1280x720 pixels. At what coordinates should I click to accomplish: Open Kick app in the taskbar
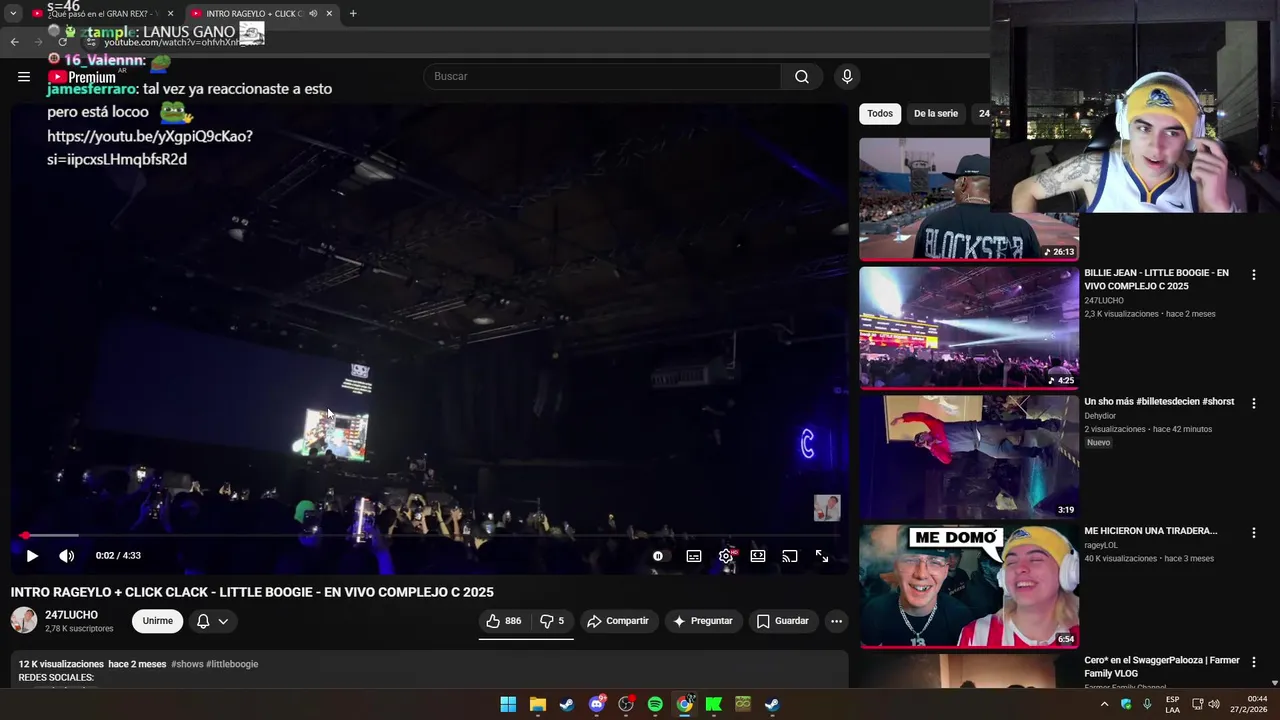pos(714,704)
